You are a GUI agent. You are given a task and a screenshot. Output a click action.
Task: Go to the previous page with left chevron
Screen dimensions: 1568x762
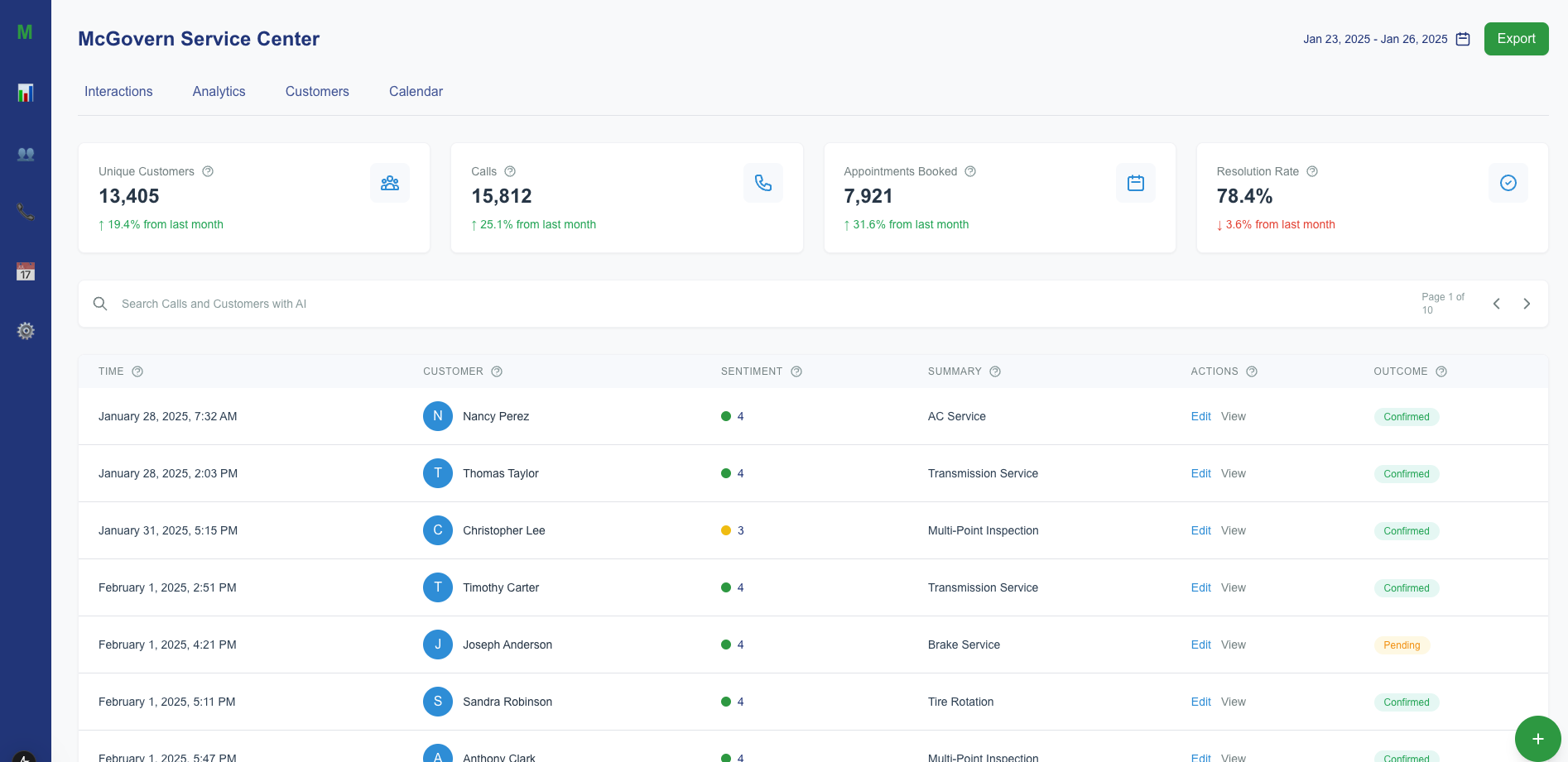(1497, 304)
